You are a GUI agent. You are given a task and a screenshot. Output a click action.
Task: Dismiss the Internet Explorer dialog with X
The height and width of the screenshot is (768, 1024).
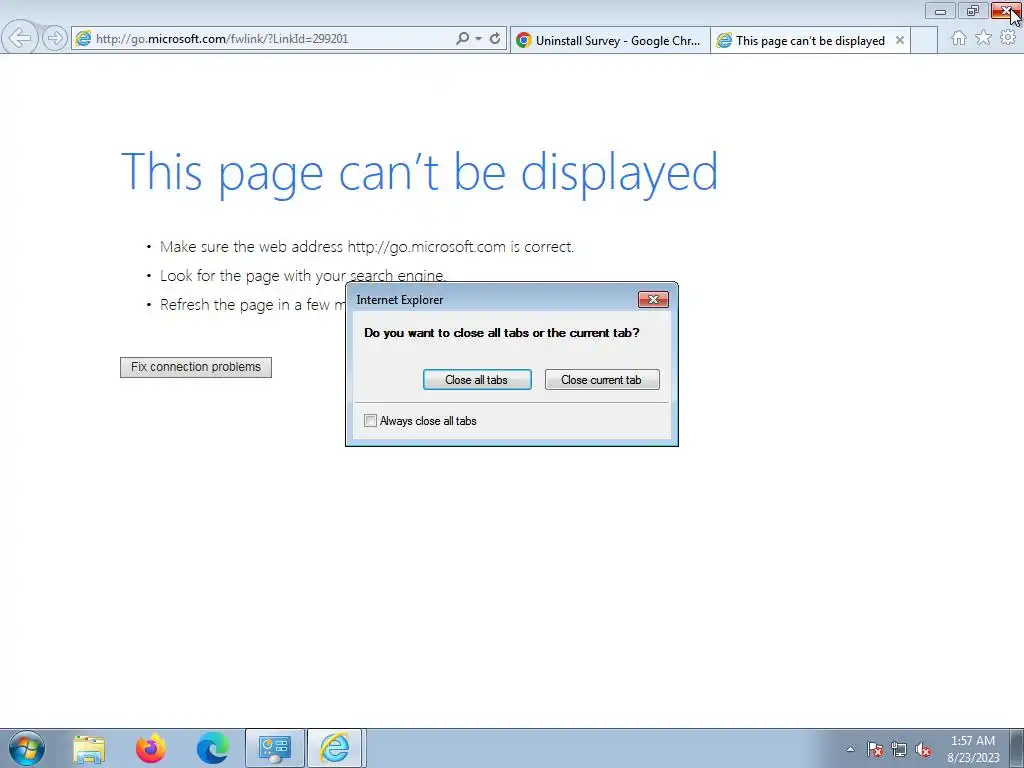coord(653,300)
